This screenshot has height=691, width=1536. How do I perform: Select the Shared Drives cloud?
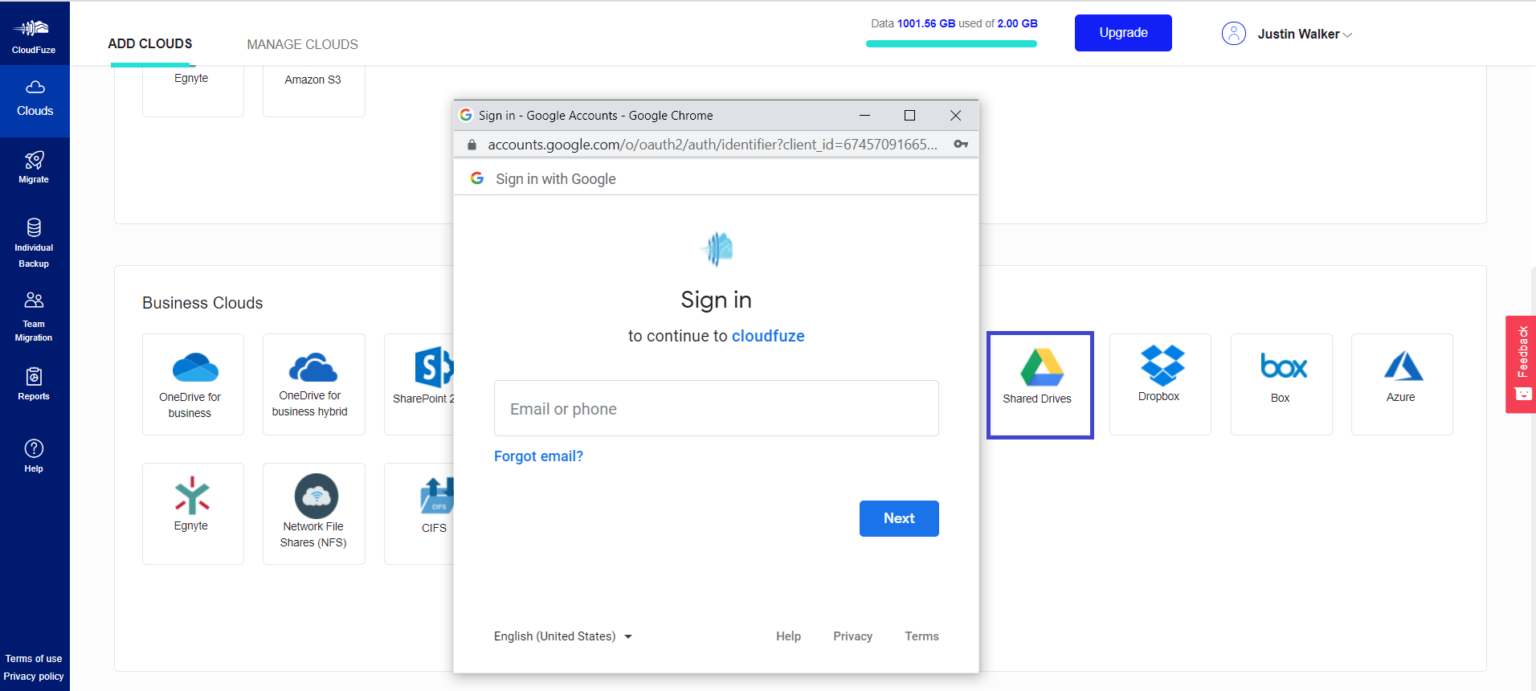coord(1040,384)
